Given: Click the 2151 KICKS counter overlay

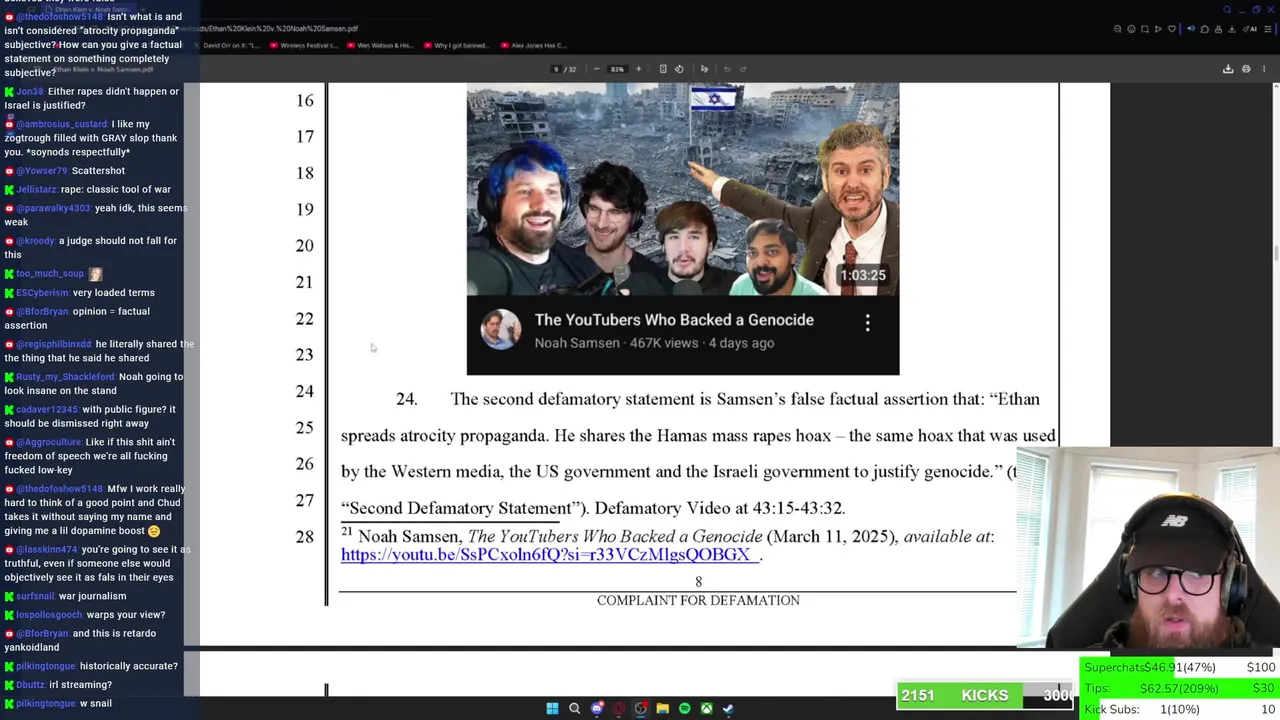Looking at the screenshot, I should 985,696.
